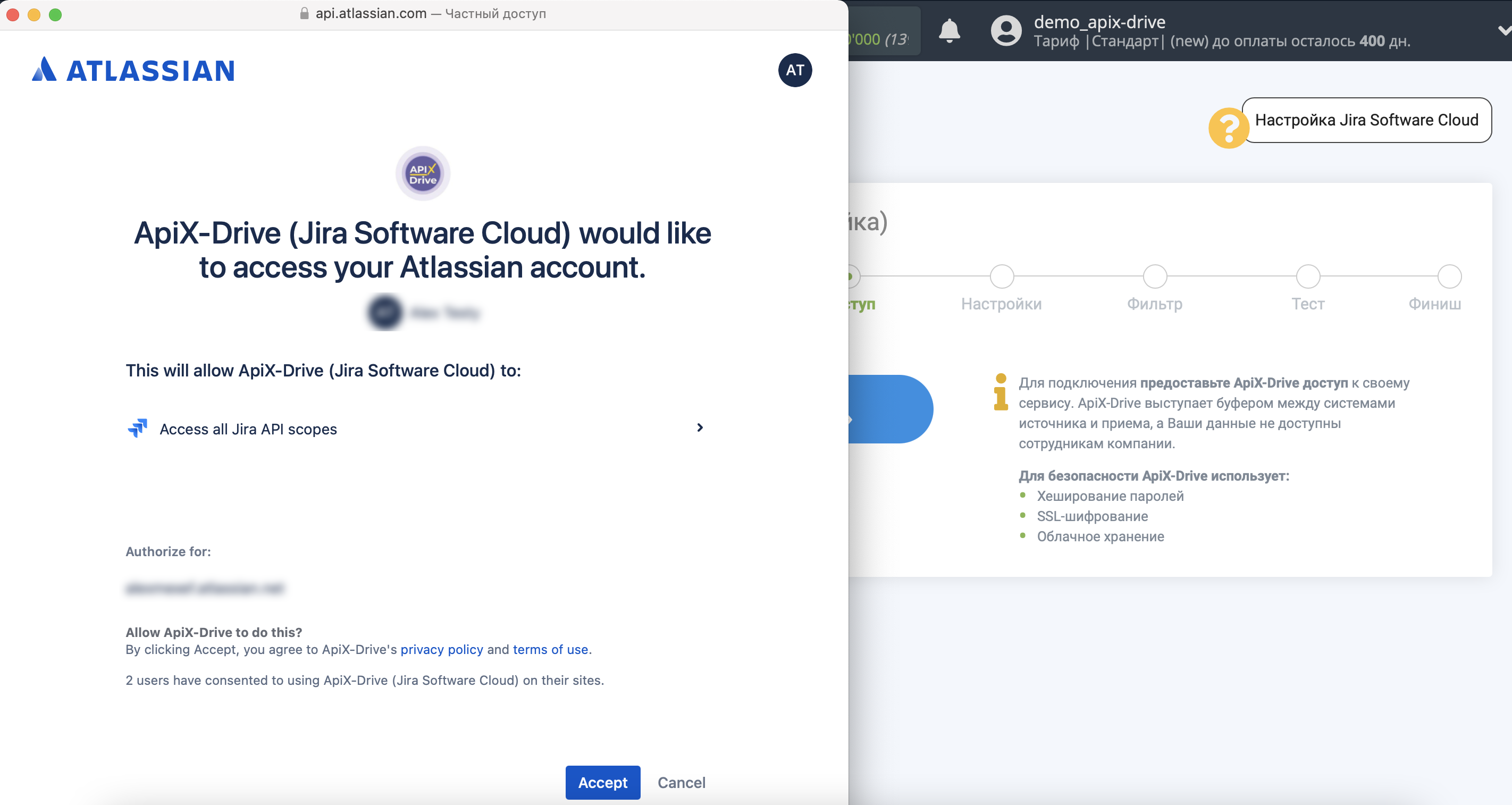Open Настройка Jira Software Cloud help
This screenshot has width=1512, height=805.
(x=1366, y=120)
